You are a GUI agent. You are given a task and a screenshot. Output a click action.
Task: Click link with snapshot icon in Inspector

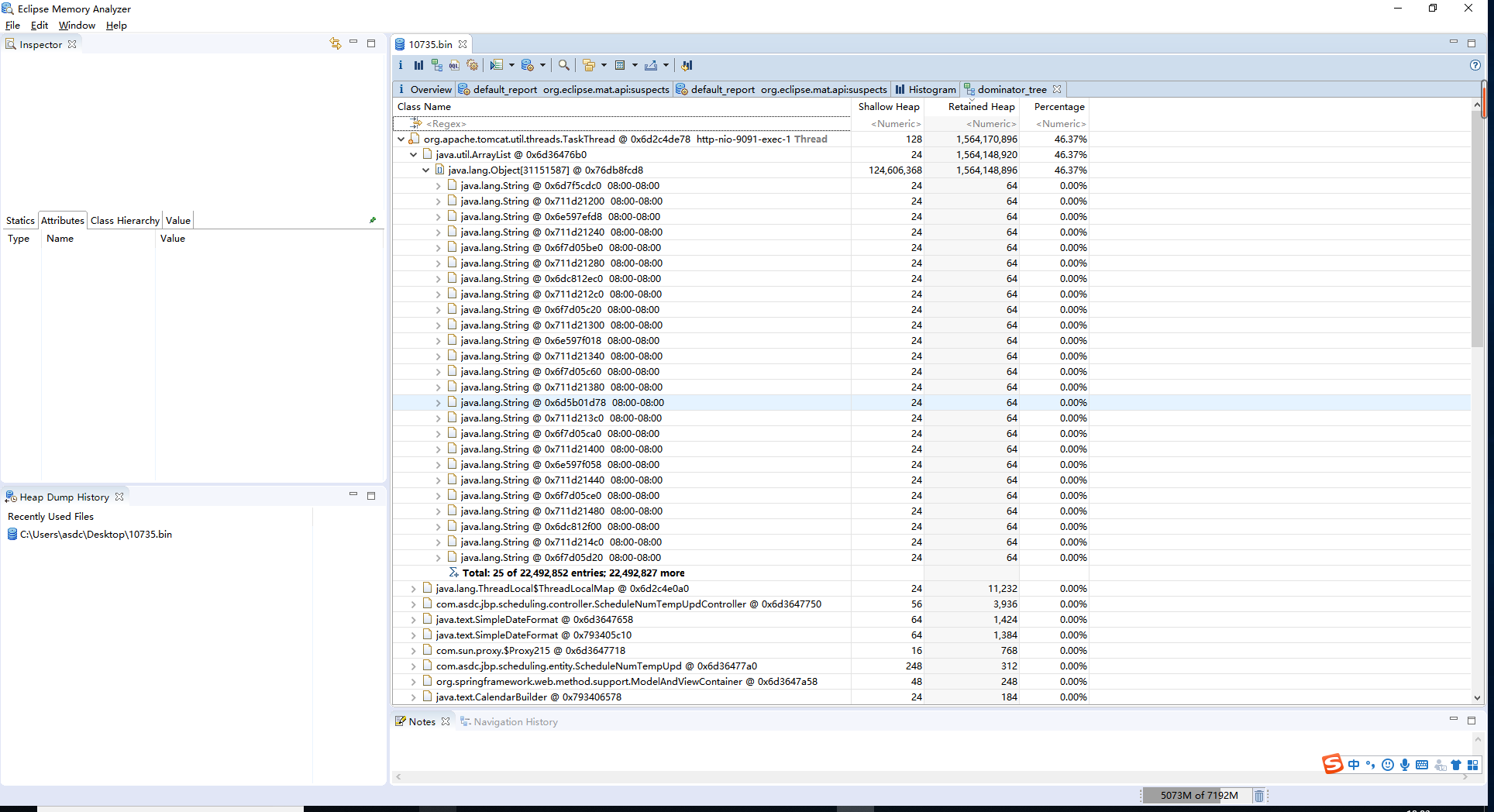pos(335,43)
